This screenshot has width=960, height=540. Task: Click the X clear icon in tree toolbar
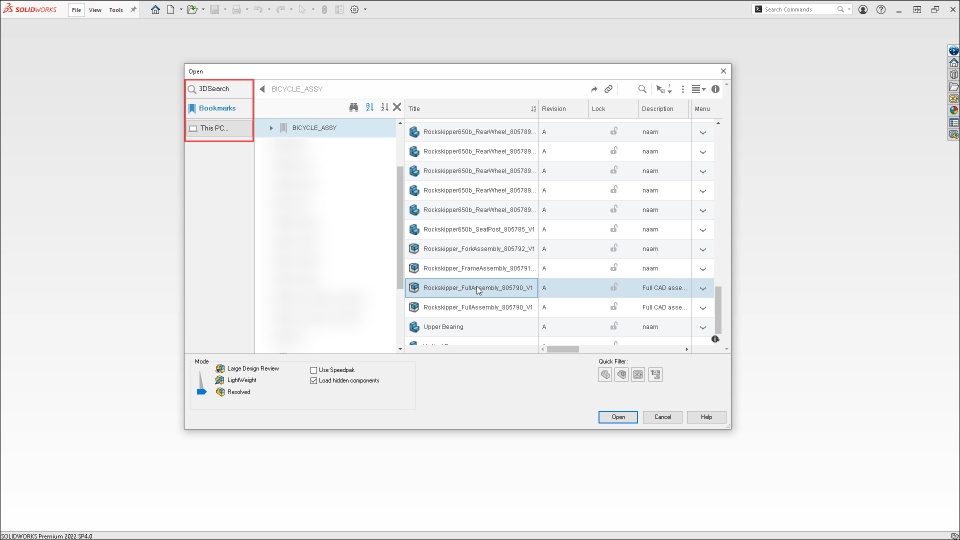pyautogui.click(x=397, y=107)
